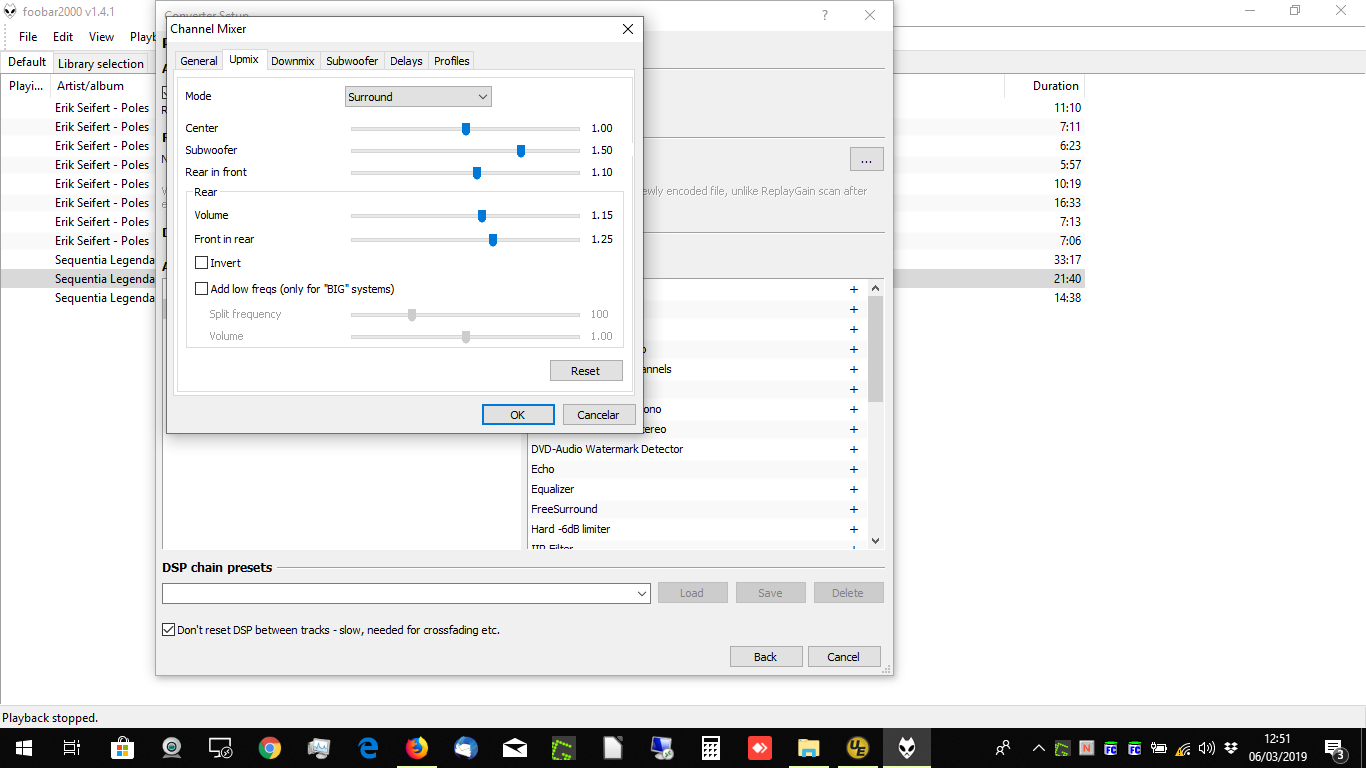Open the File menu in foobar2000
Screen dimensions: 1366x768
(28, 37)
